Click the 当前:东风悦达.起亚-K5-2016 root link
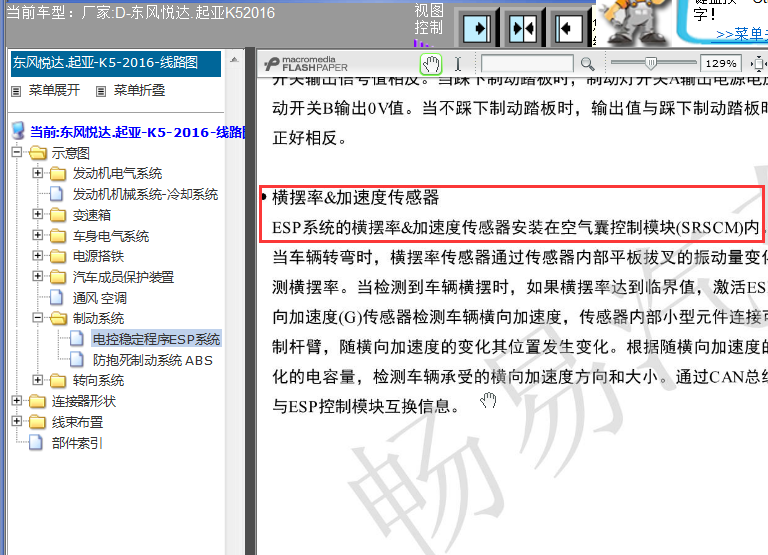The width and height of the screenshot is (768, 555). pos(137,132)
